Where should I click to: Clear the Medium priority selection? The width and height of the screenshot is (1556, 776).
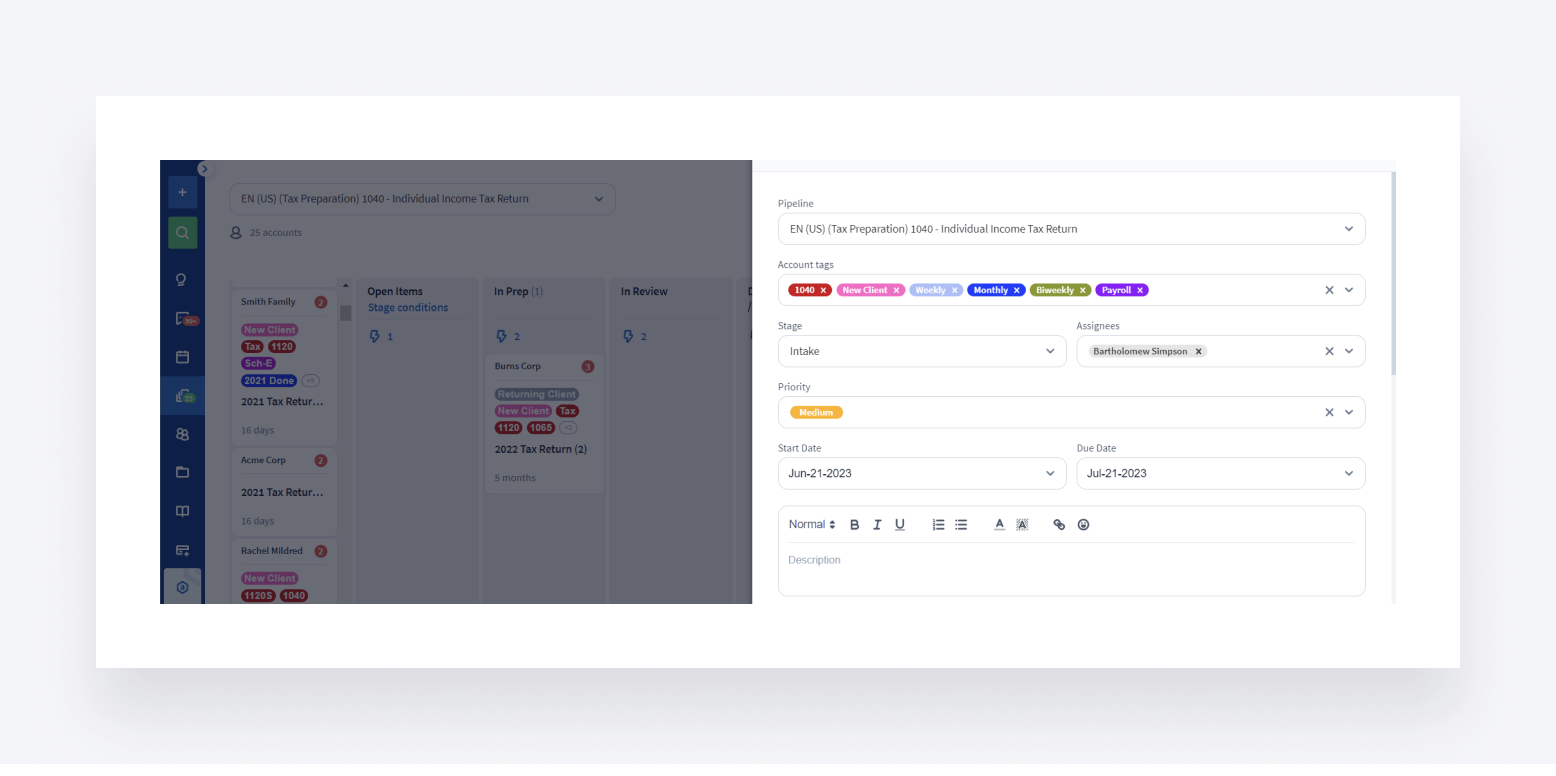(1329, 412)
